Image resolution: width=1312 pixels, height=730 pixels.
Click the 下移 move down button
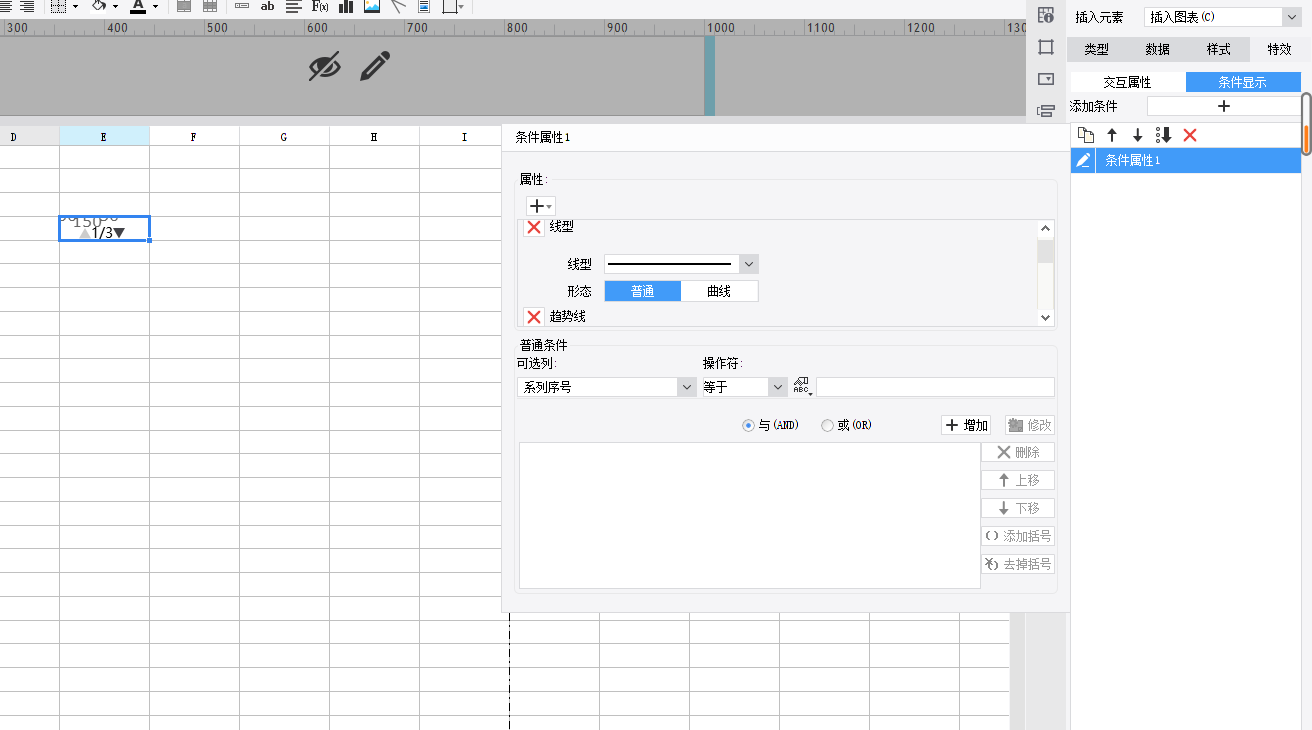1018,508
